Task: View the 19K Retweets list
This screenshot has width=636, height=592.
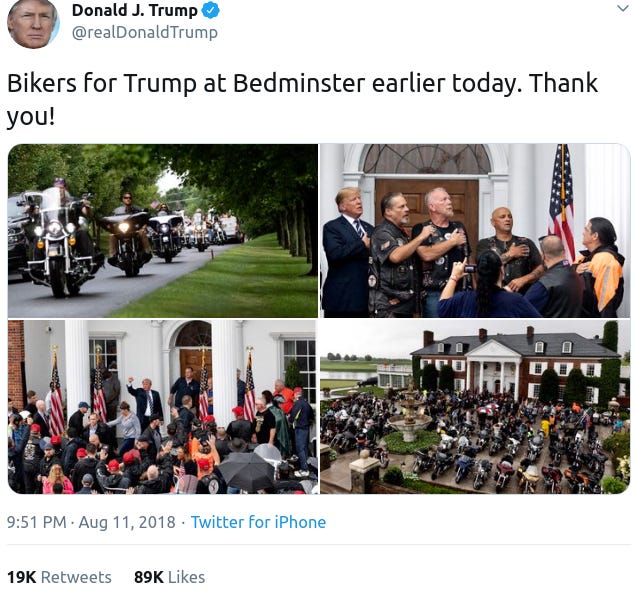Action: coord(59,577)
